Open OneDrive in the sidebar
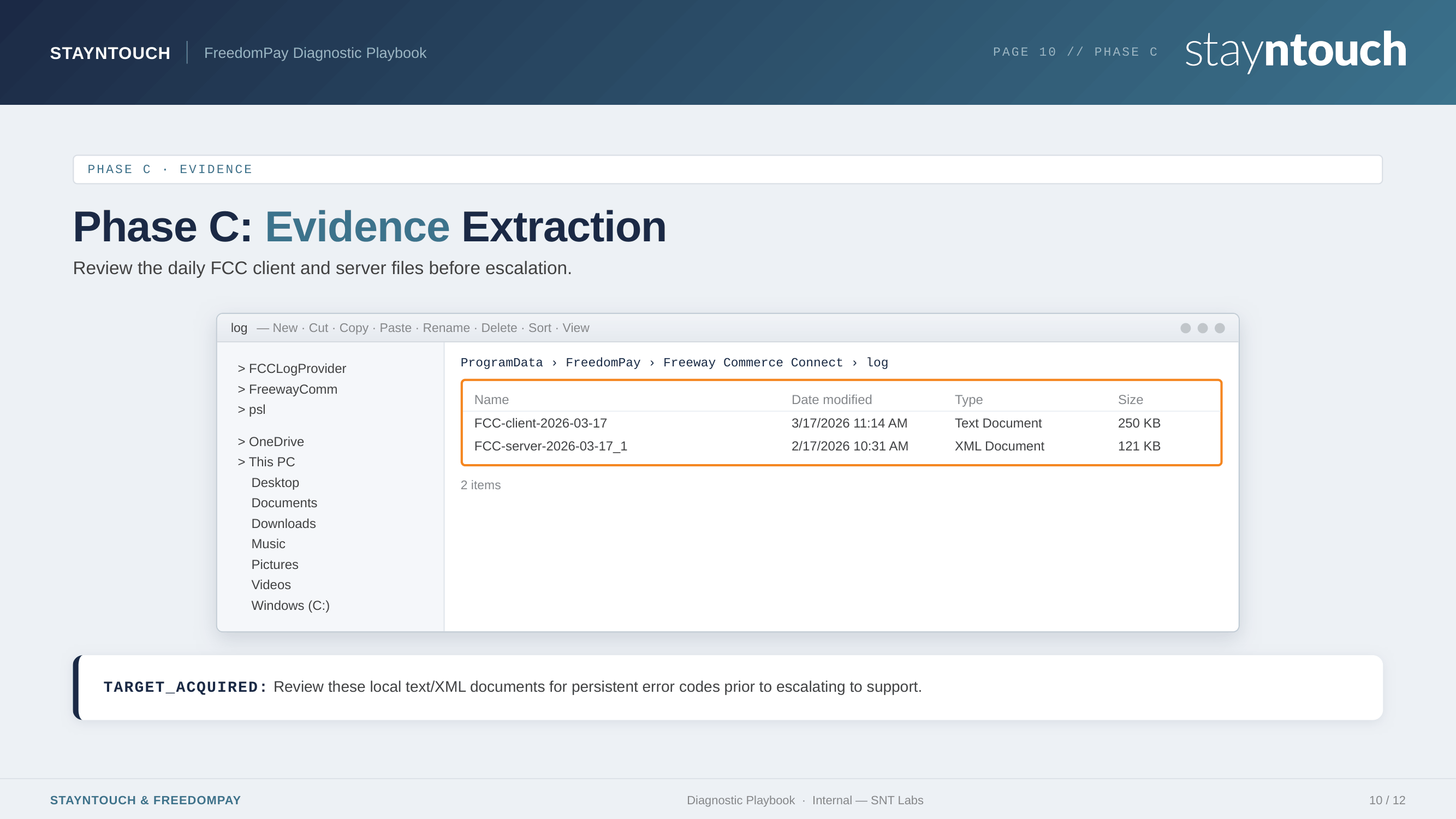Screen dimensions: 1456x819 click(x=271, y=442)
